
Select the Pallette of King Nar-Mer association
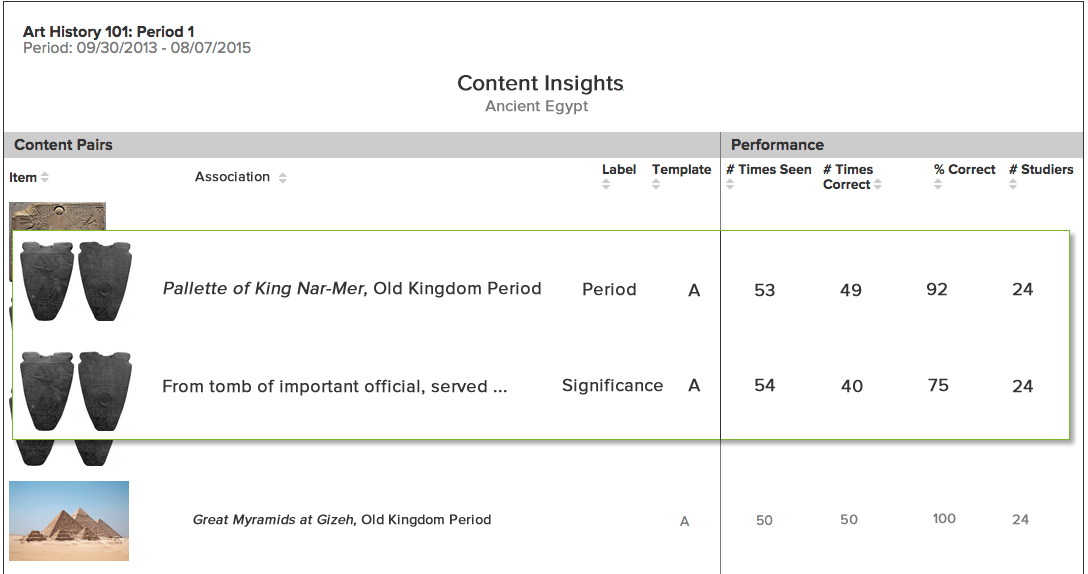tap(352, 289)
